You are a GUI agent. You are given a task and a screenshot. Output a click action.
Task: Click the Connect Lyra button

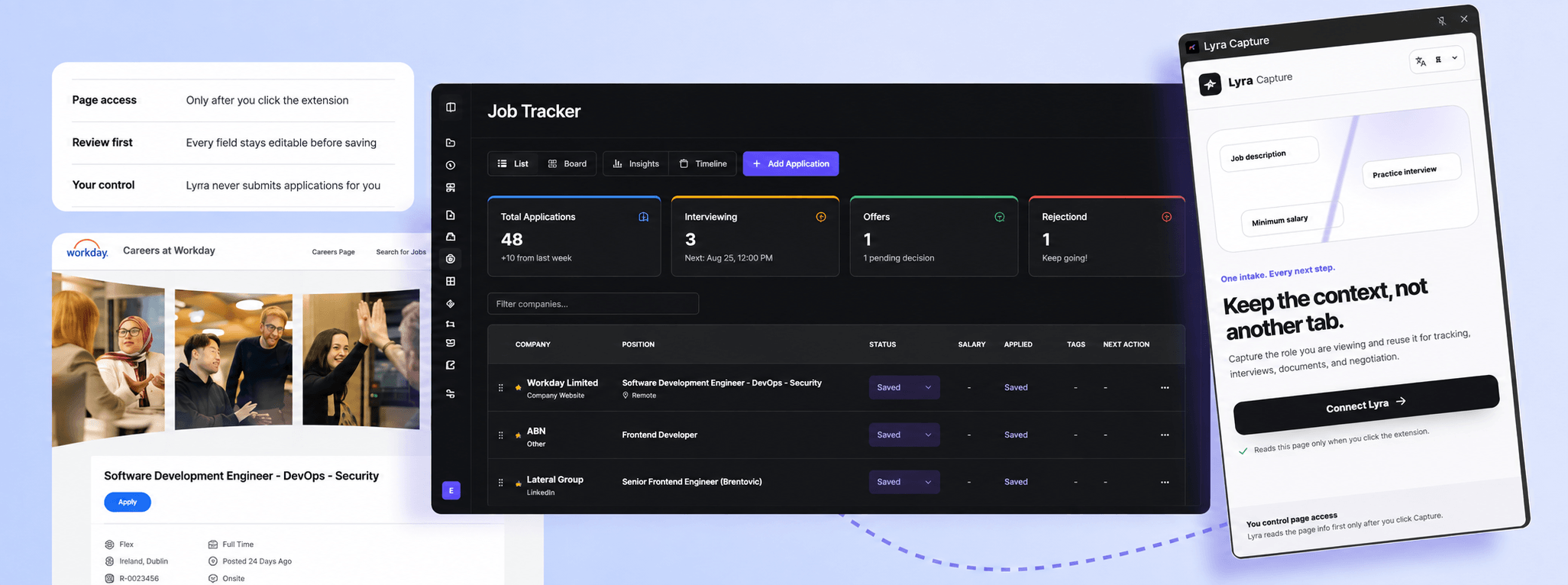pos(1366,405)
